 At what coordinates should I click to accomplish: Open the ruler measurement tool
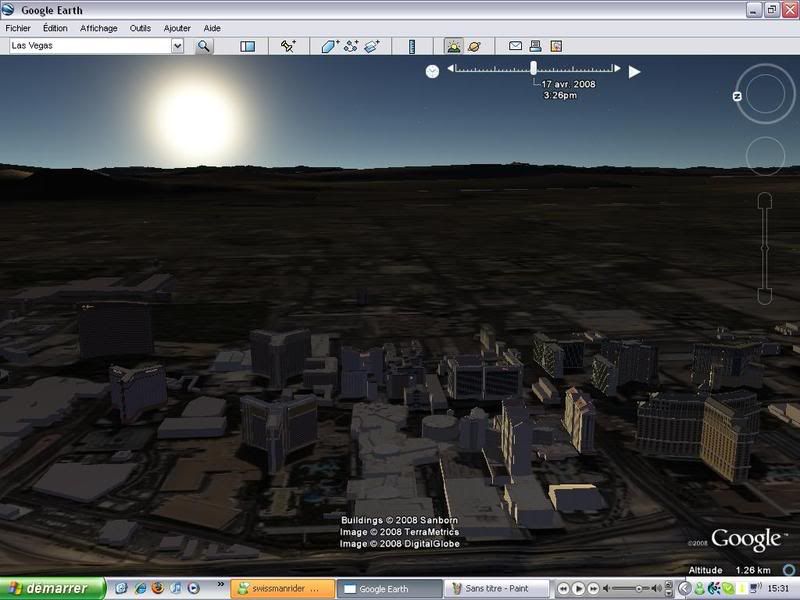pos(412,46)
